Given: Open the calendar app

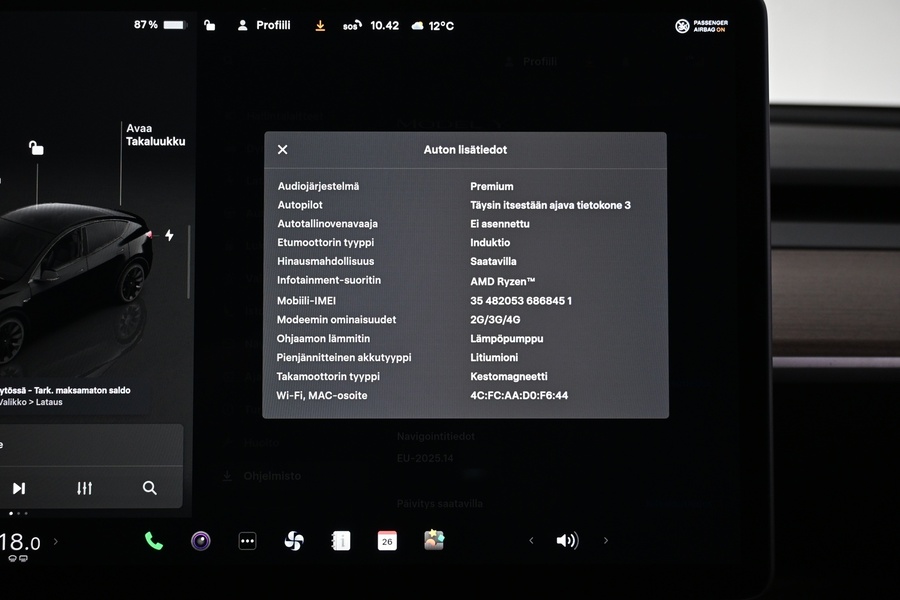Looking at the screenshot, I should click(387, 541).
